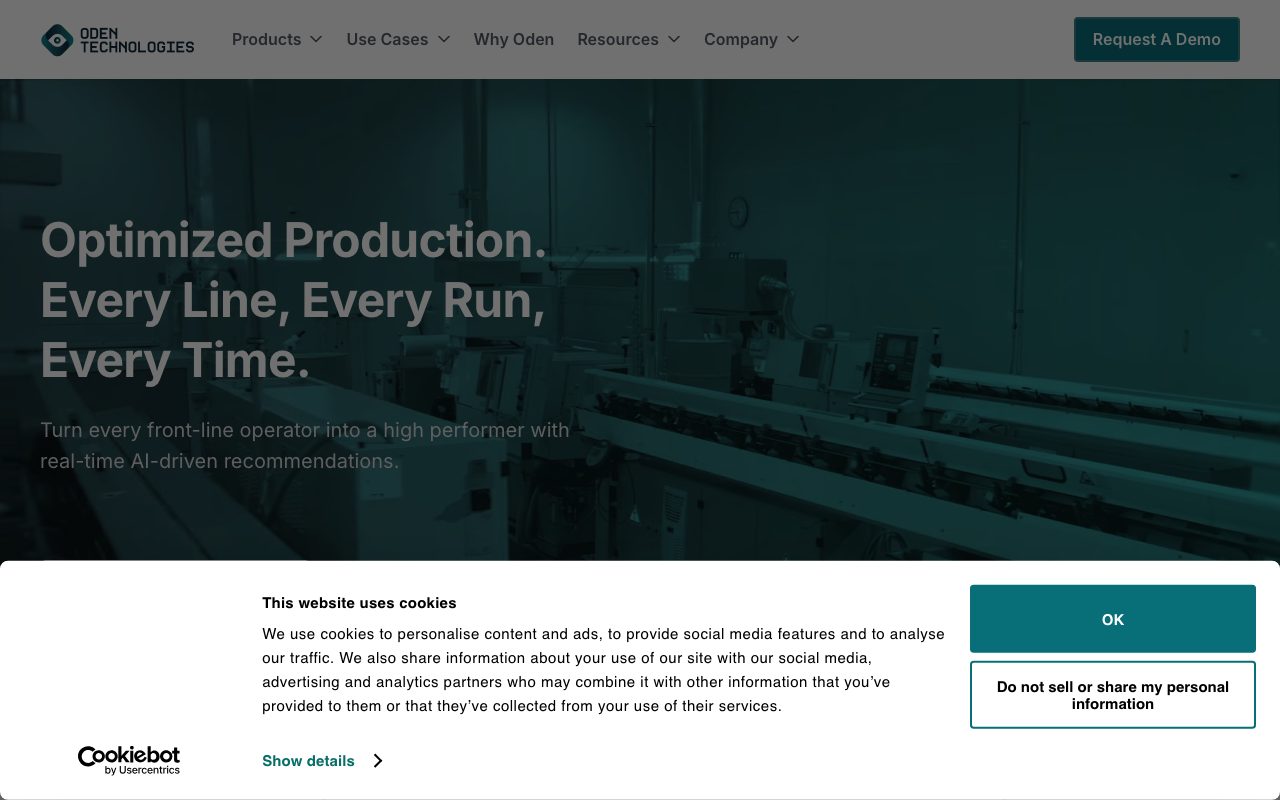
Task: Go to the Why Oden page
Action: point(514,39)
